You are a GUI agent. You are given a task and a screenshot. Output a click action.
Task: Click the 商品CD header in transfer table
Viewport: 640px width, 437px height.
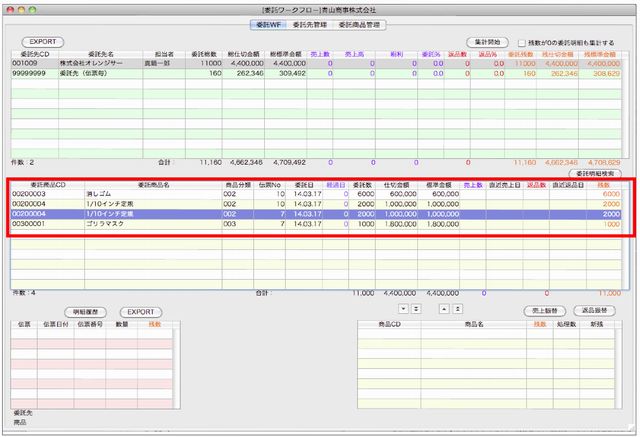tap(389, 324)
